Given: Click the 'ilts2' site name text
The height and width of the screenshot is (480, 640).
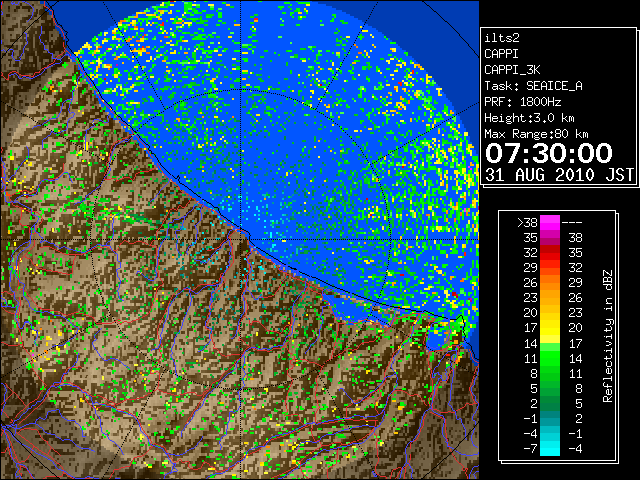Looking at the screenshot, I should 502,38.
